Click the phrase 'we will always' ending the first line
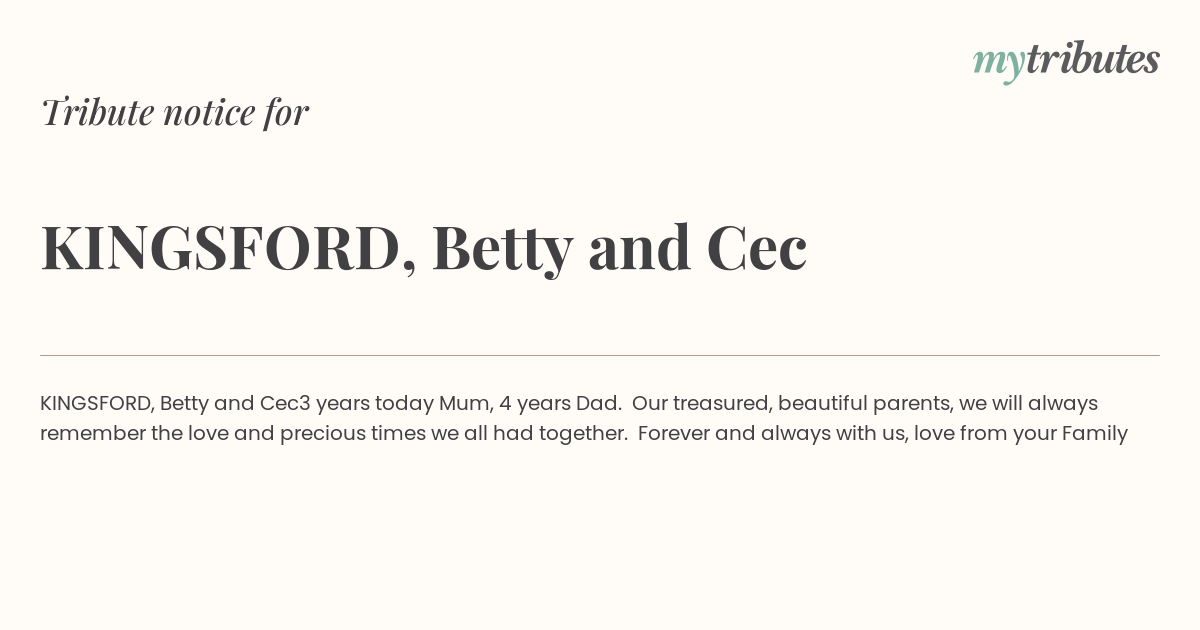This screenshot has width=1200, height=630. (1029, 404)
